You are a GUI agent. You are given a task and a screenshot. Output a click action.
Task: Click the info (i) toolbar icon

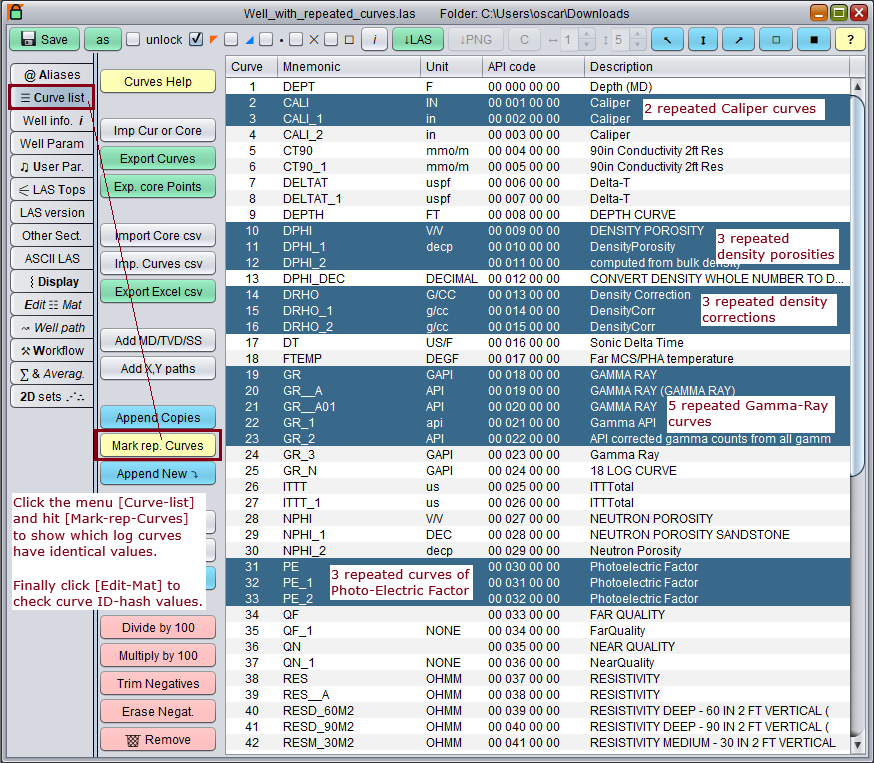(374, 39)
